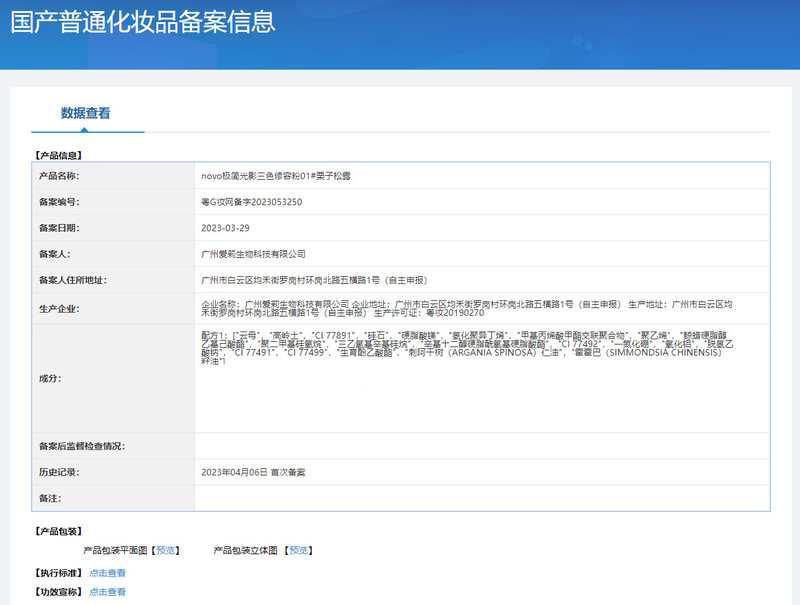Click the 产品包装平面图 label text
Screen dimensions: 800x605
pyautogui.click(x=115, y=550)
